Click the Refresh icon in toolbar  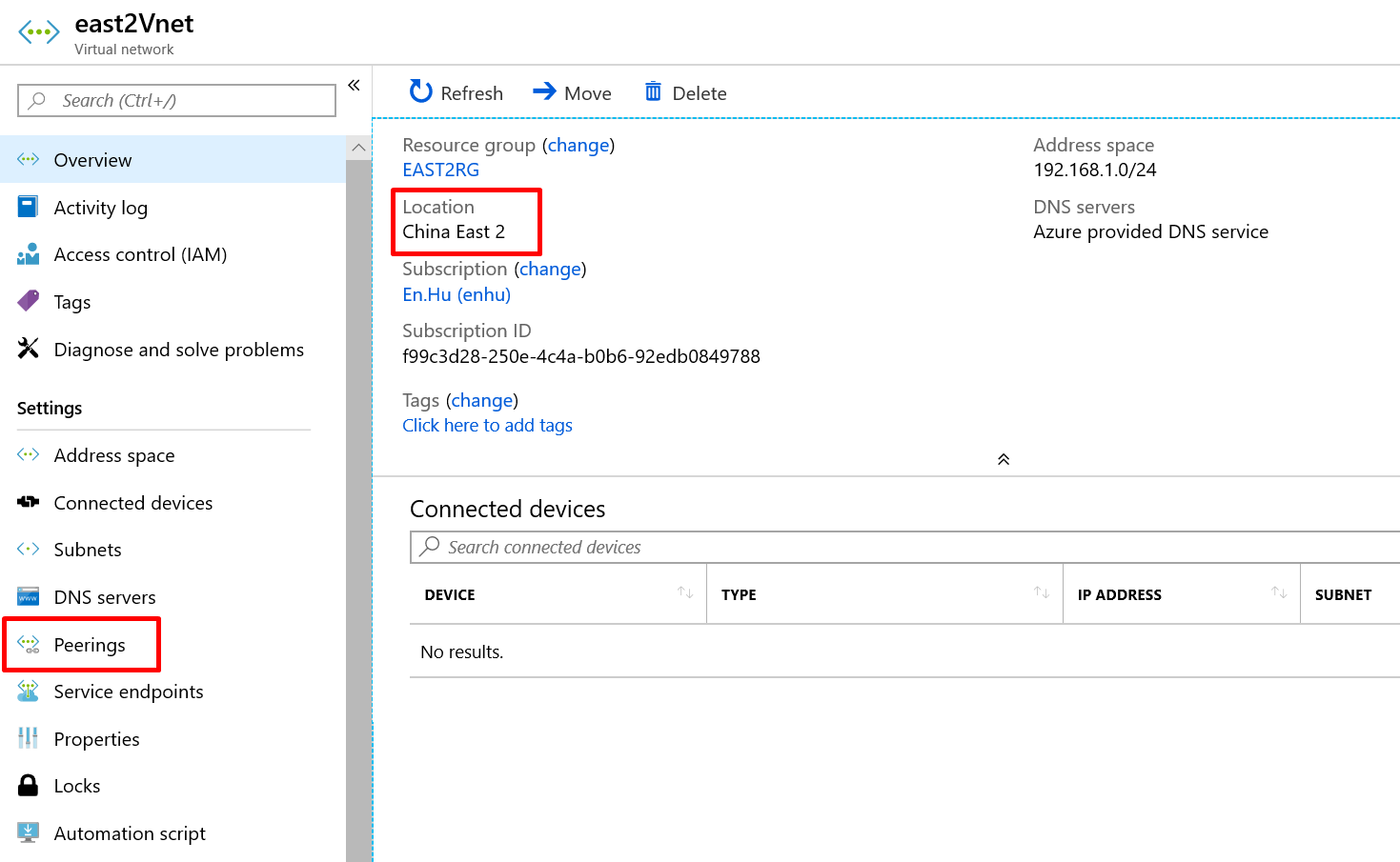pos(420,91)
